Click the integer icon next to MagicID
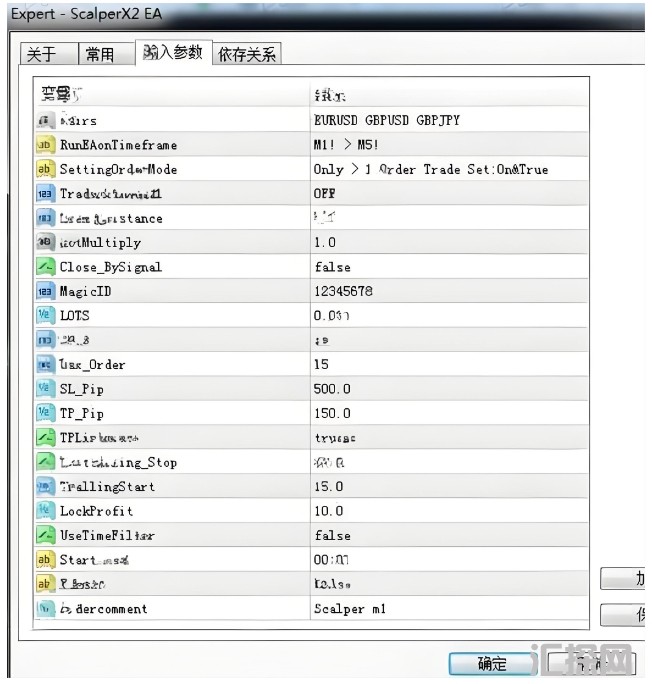The image size is (652, 684). (45, 291)
